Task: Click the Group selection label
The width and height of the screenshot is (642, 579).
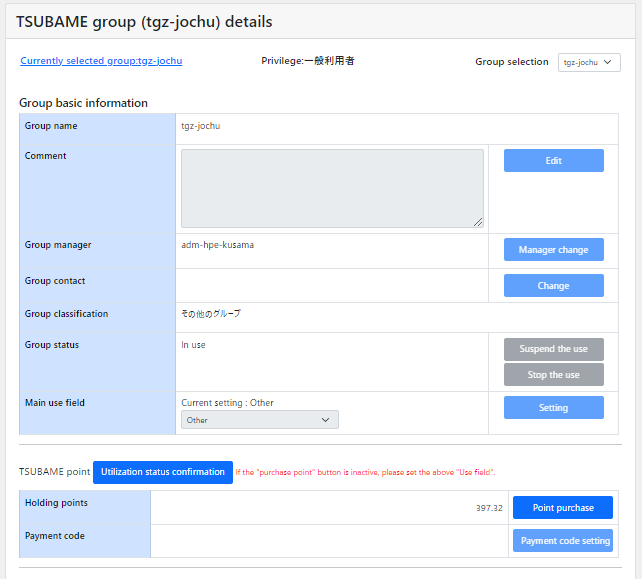Action: pos(512,62)
